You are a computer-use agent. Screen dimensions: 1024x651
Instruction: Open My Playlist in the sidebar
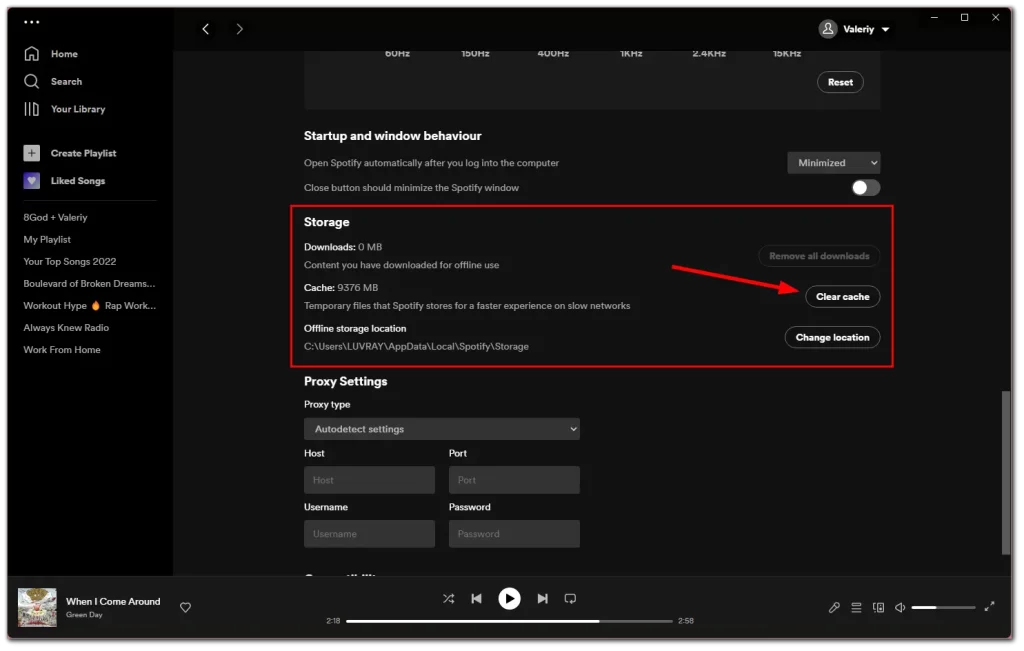[47, 240]
